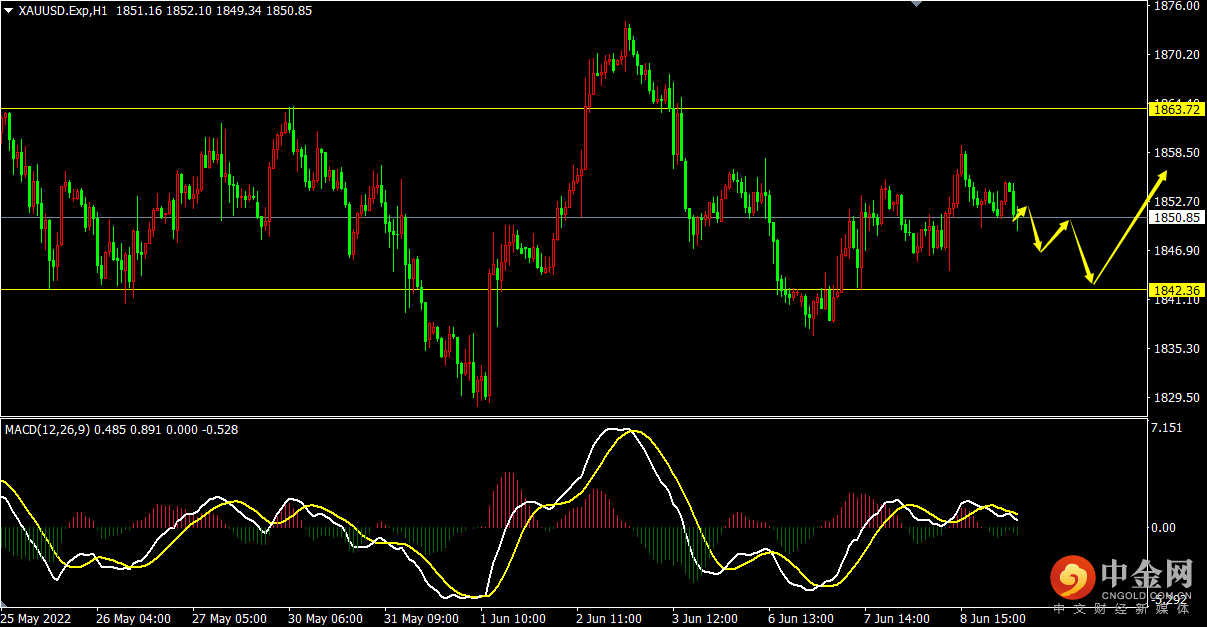This screenshot has height=627, width=1207.
Task: Click the MACD value 0.891 in the indicator header
Action: click(146, 429)
